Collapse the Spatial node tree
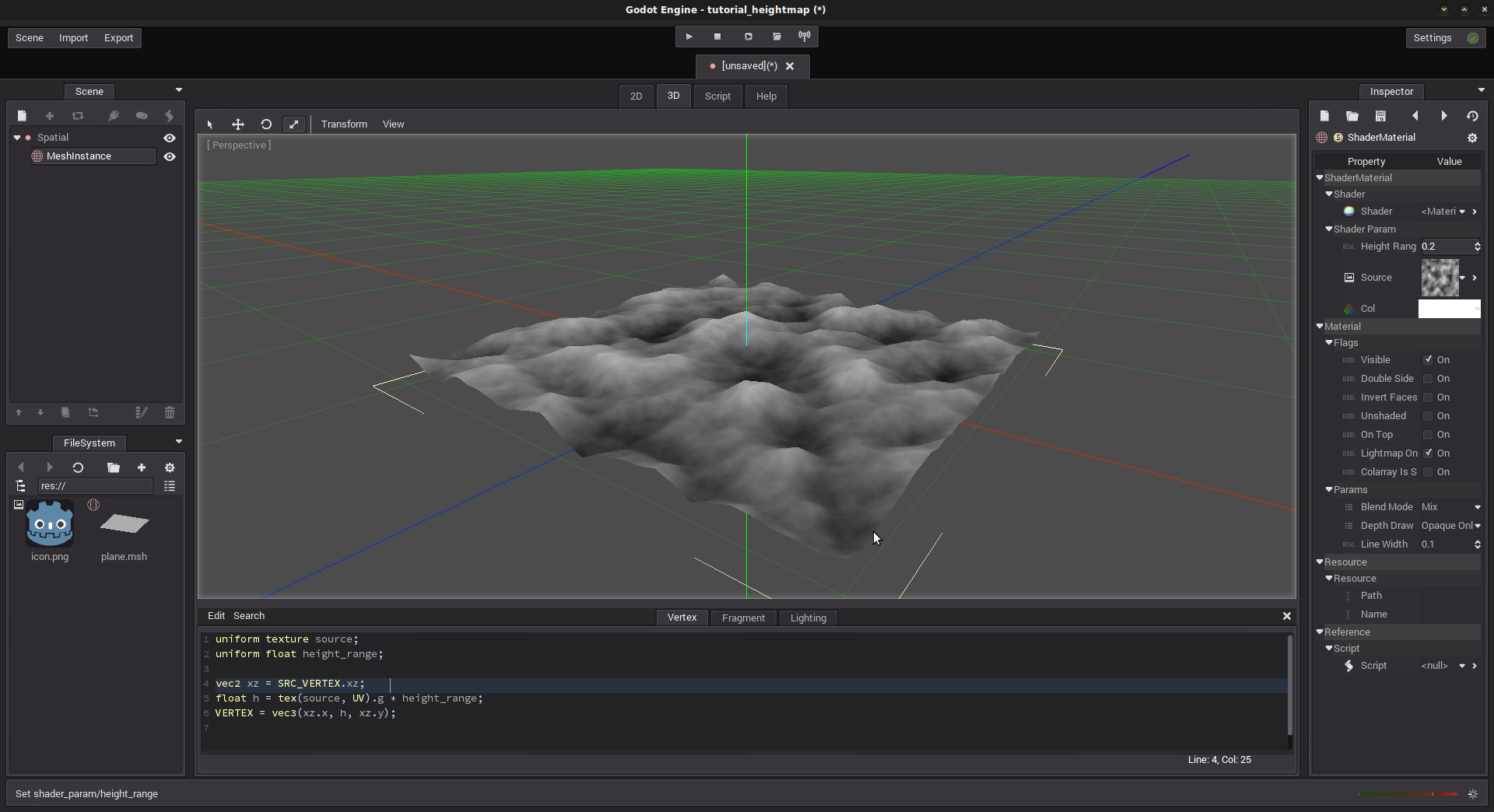Viewport: 1494px width, 812px height. click(x=17, y=138)
